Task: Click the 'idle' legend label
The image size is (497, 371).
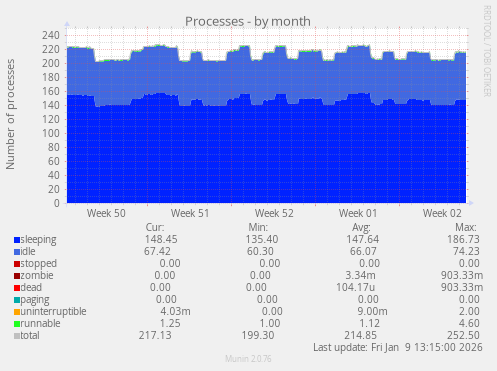Action: click(x=28, y=251)
